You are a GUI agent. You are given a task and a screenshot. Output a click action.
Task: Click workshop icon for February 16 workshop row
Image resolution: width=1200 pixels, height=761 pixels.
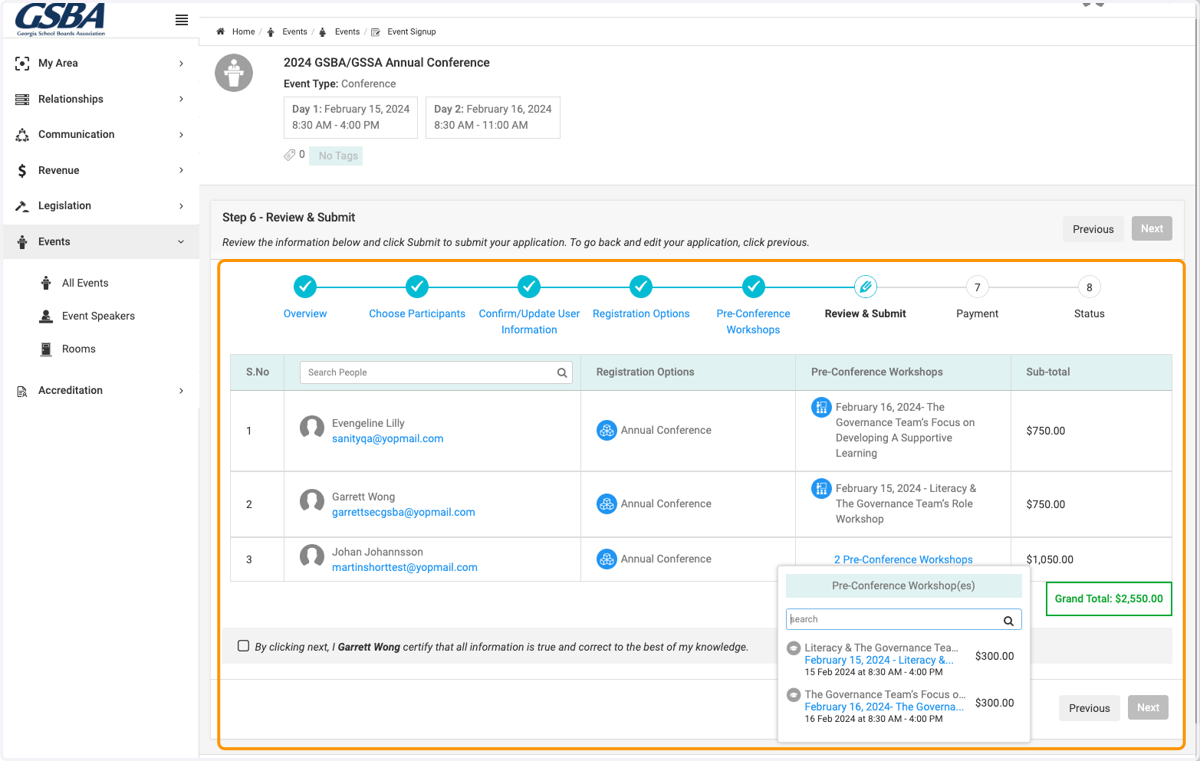[821, 407]
